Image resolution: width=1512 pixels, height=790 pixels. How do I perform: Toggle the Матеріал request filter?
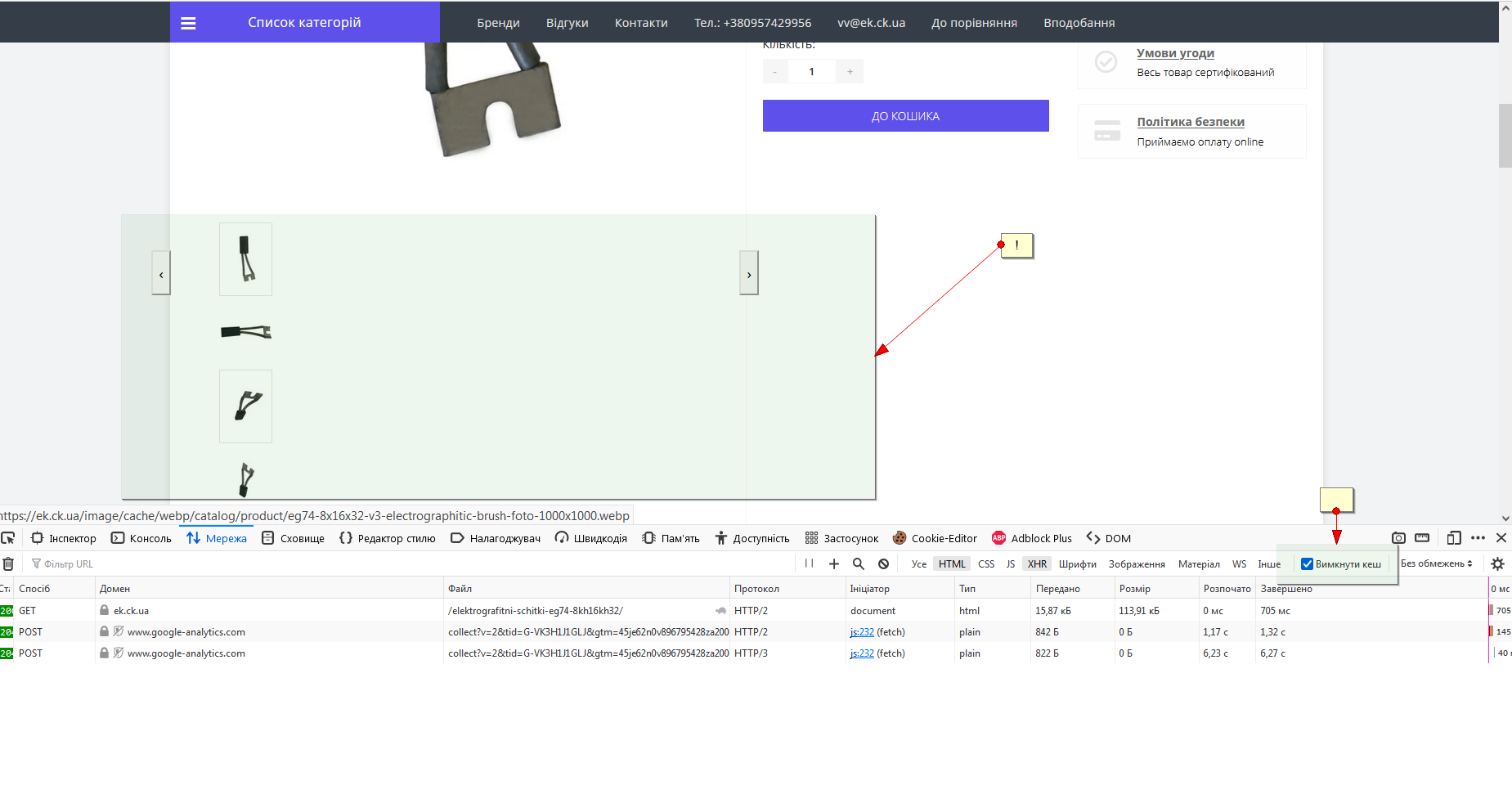coord(1199,564)
